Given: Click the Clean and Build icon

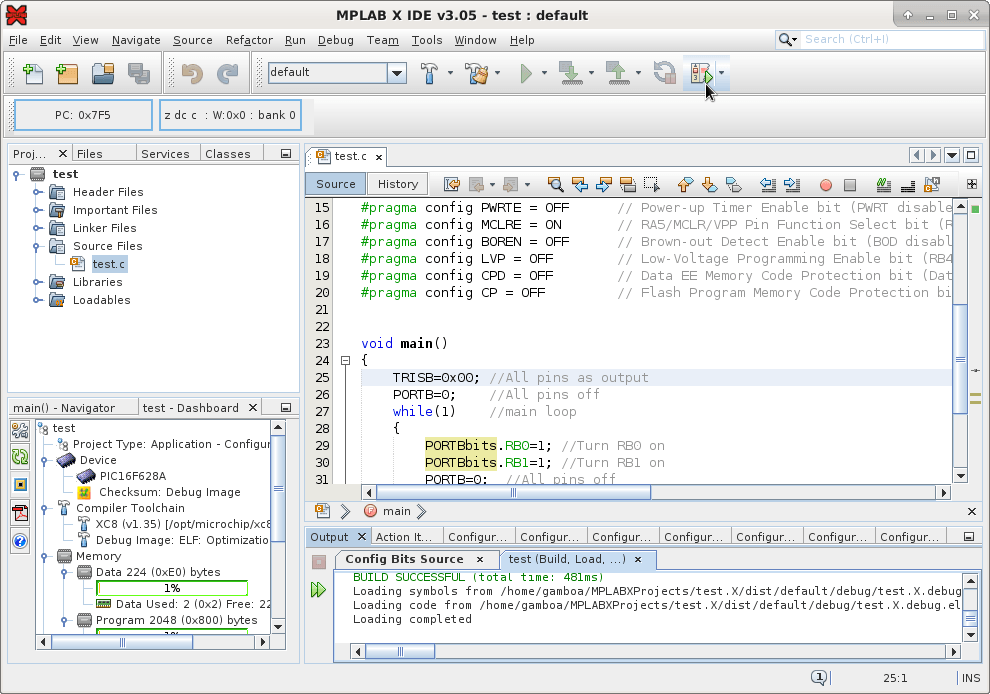Looking at the screenshot, I should [477, 73].
